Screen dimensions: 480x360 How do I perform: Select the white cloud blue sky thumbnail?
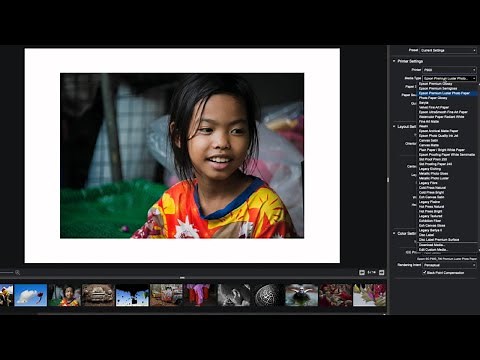[x=31, y=295]
